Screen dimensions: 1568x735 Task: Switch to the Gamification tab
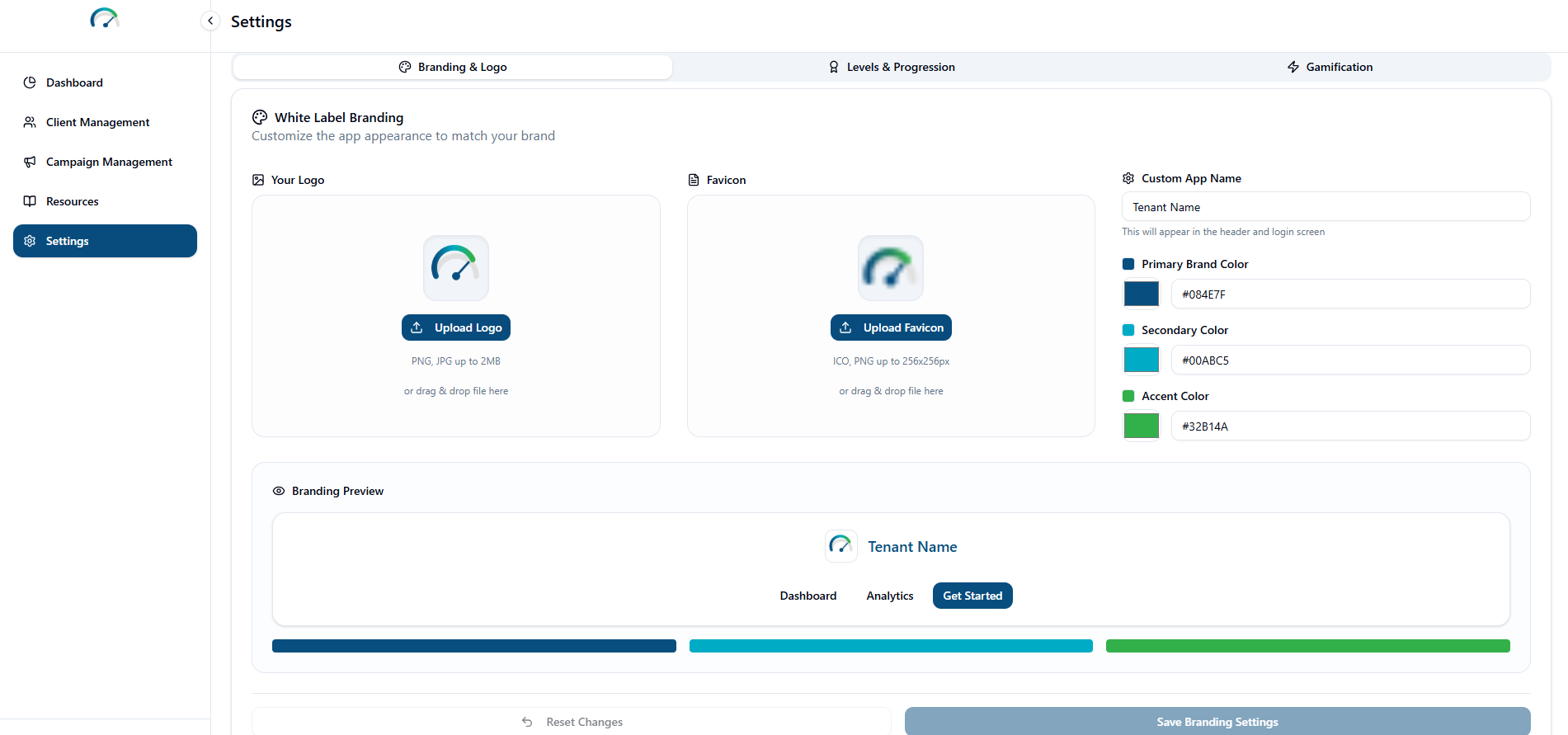tap(1330, 67)
